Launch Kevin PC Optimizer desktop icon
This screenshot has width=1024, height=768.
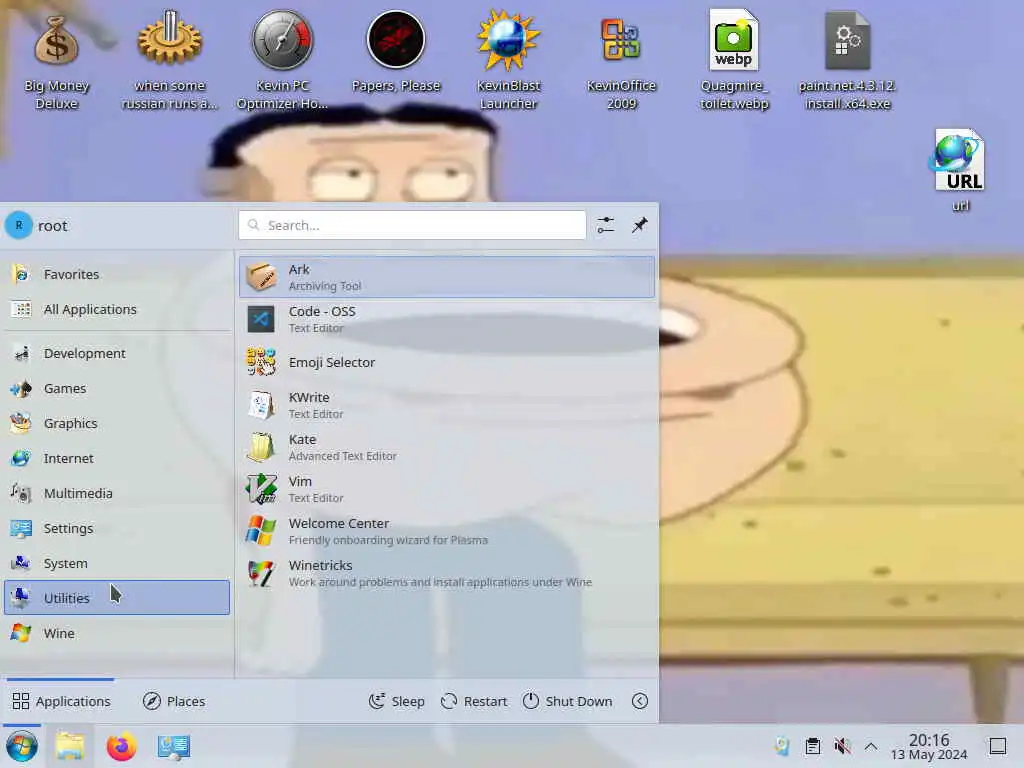[282, 60]
